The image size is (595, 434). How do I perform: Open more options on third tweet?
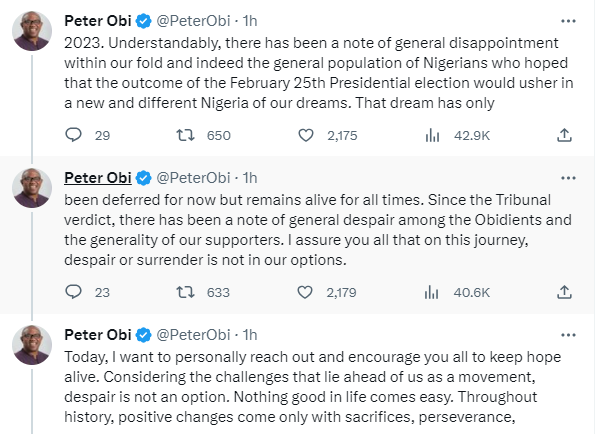568,335
